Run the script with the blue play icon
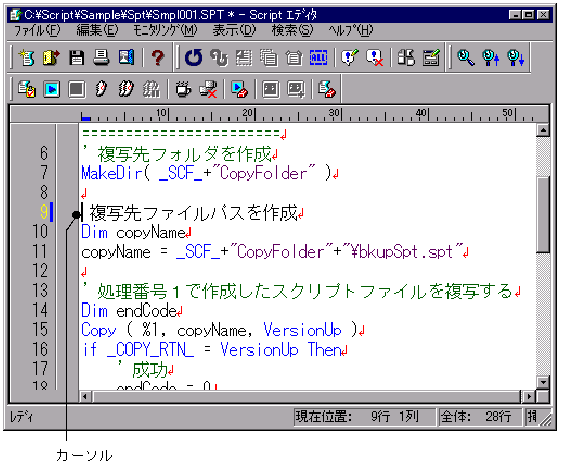This screenshot has height=468, width=562. pos(52,89)
